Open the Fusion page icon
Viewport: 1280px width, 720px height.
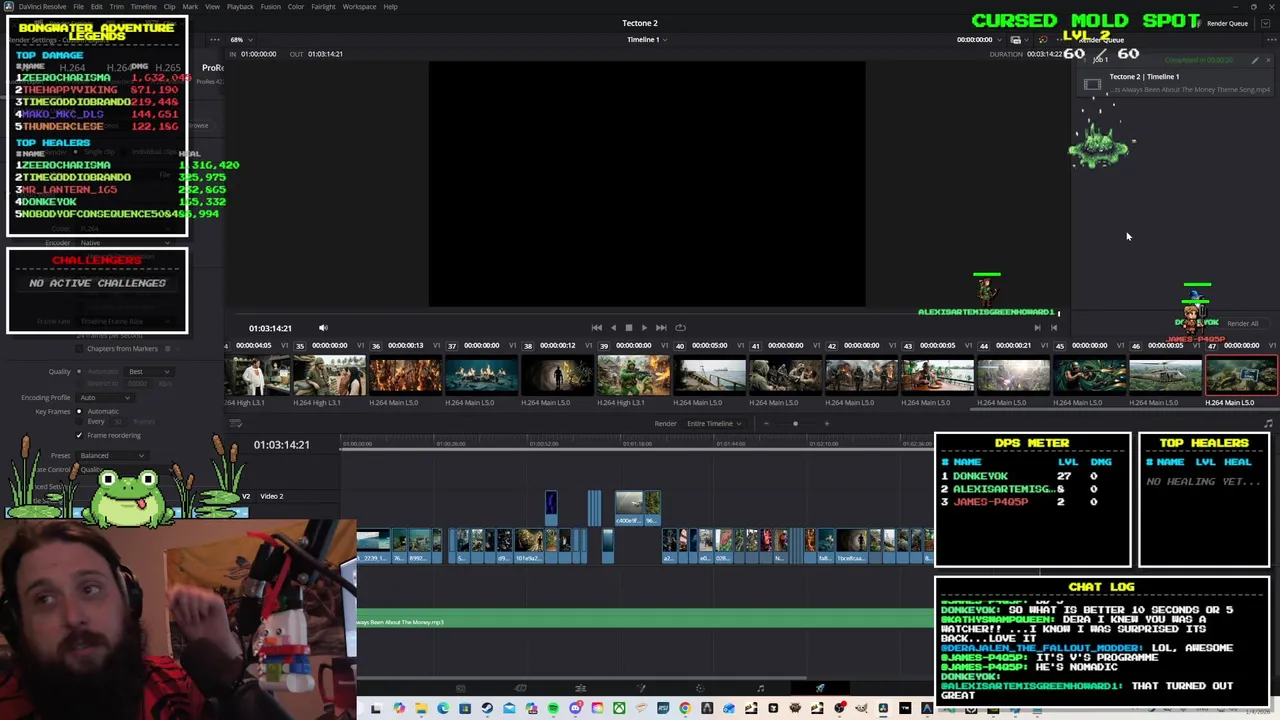click(x=640, y=688)
